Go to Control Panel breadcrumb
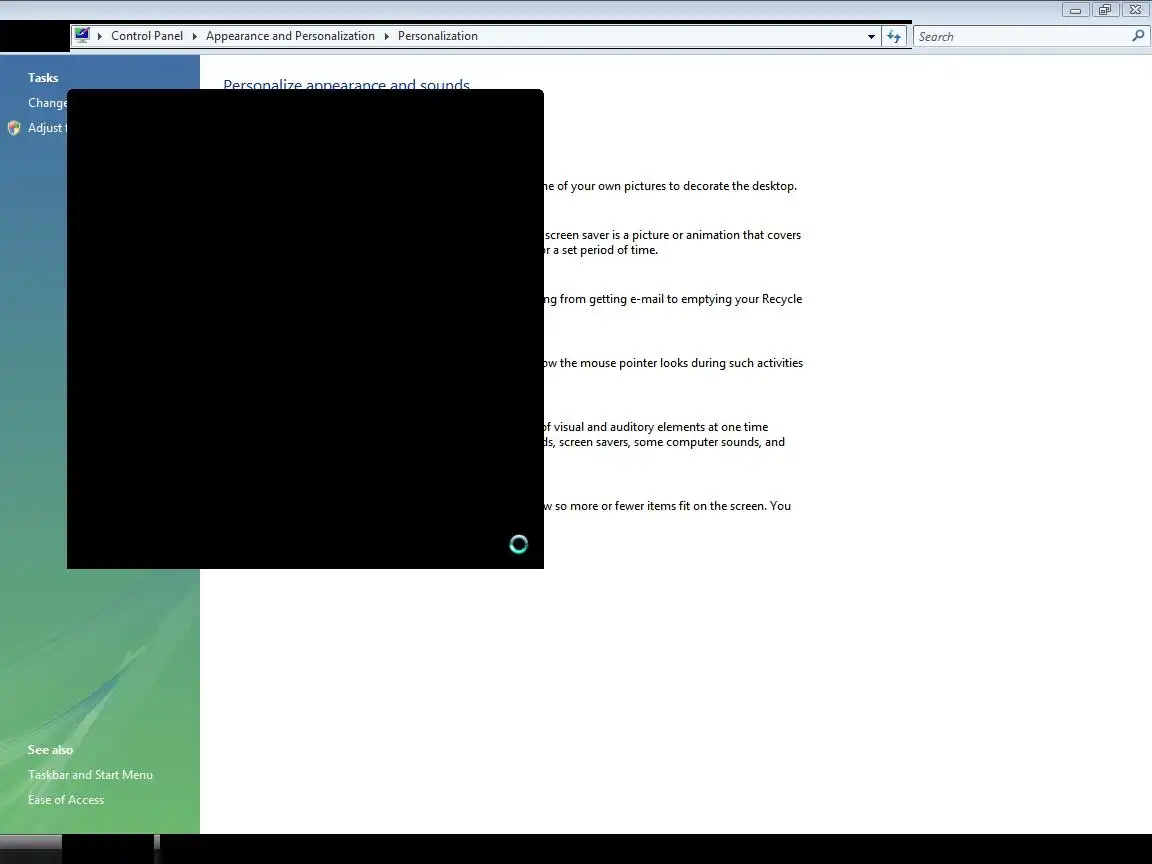 (147, 36)
